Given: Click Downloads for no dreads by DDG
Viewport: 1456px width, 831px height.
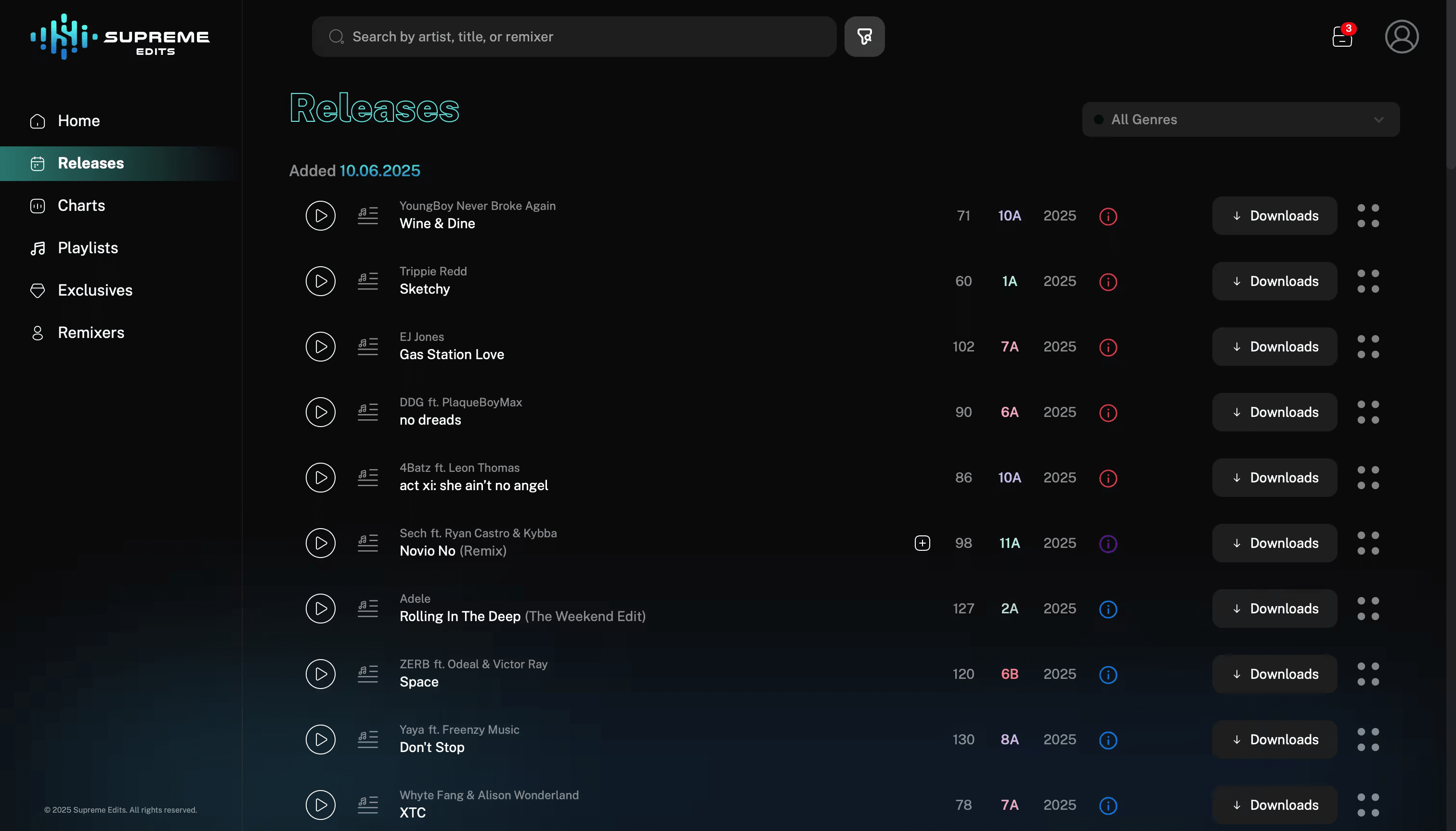Looking at the screenshot, I should 1274,412.
